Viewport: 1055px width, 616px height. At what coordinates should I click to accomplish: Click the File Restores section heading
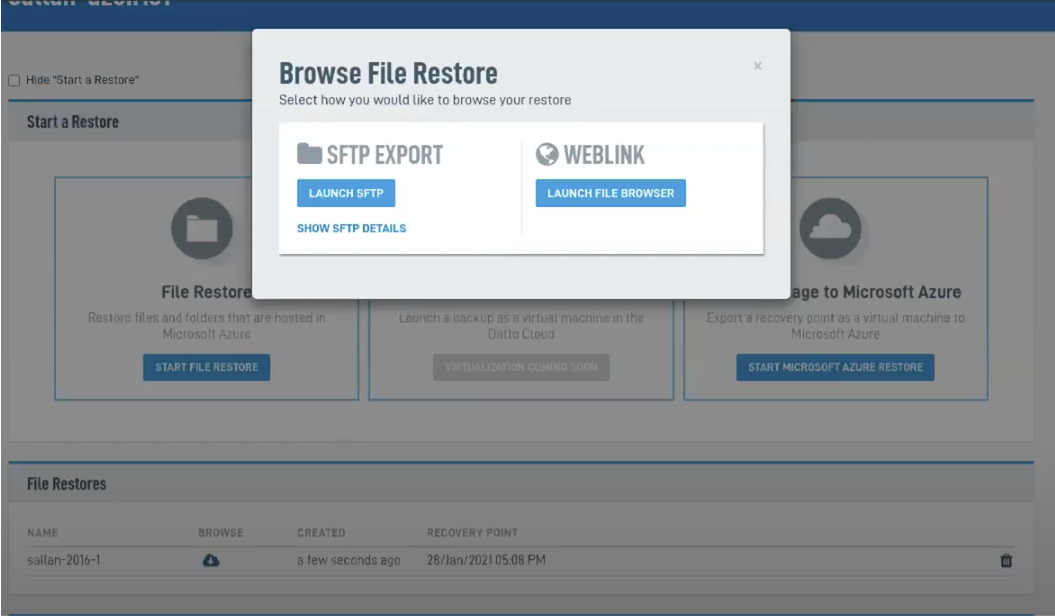[x=66, y=484]
